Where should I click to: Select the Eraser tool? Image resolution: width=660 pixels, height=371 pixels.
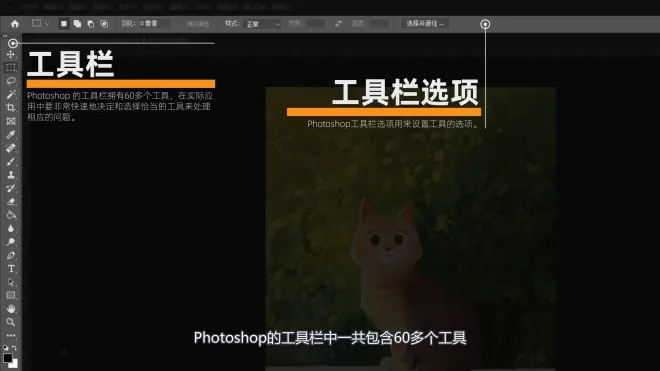pos(11,202)
